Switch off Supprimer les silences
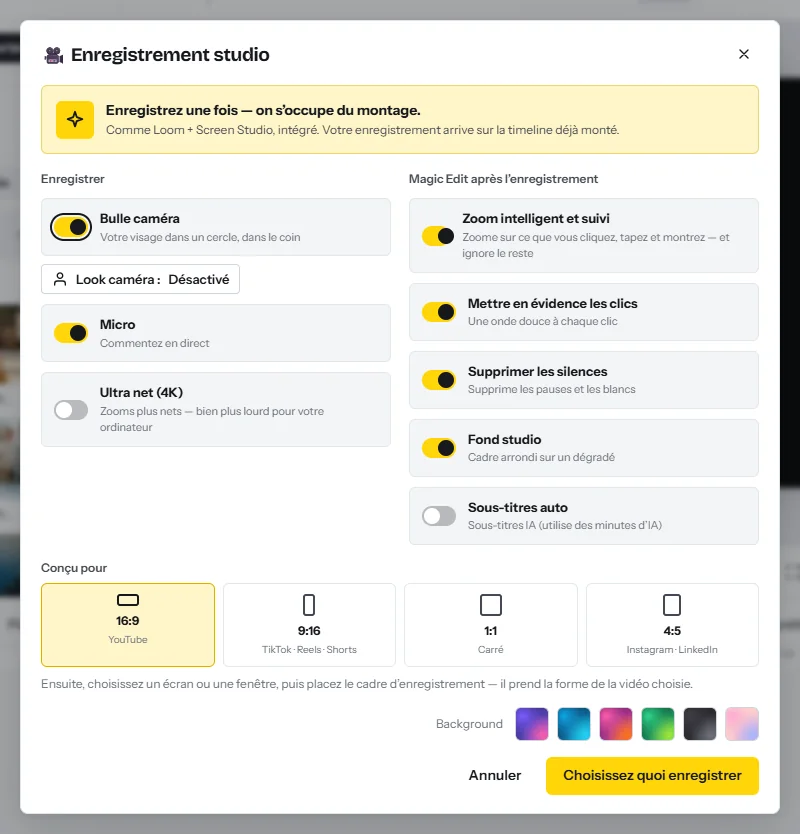 (438, 380)
